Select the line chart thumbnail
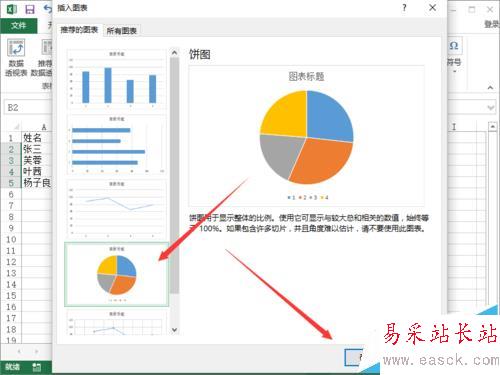The width and height of the screenshot is (500, 375). coord(117,209)
